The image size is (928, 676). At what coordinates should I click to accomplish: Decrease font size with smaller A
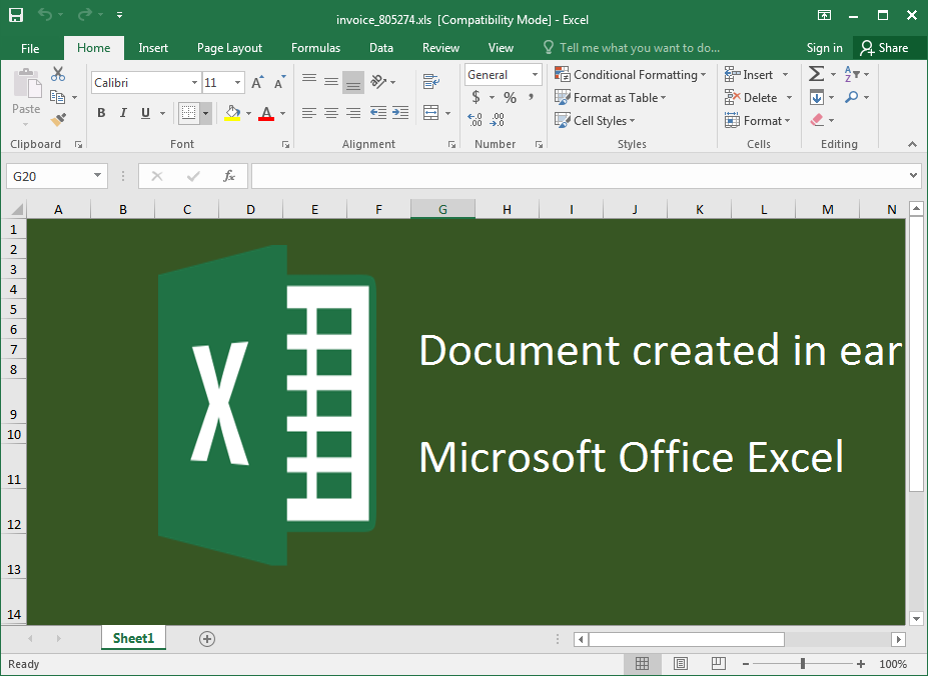coord(279,82)
